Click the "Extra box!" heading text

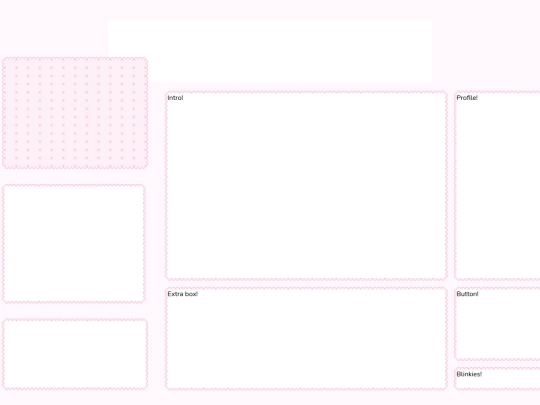pyautogui.click(x=183, y=294)
